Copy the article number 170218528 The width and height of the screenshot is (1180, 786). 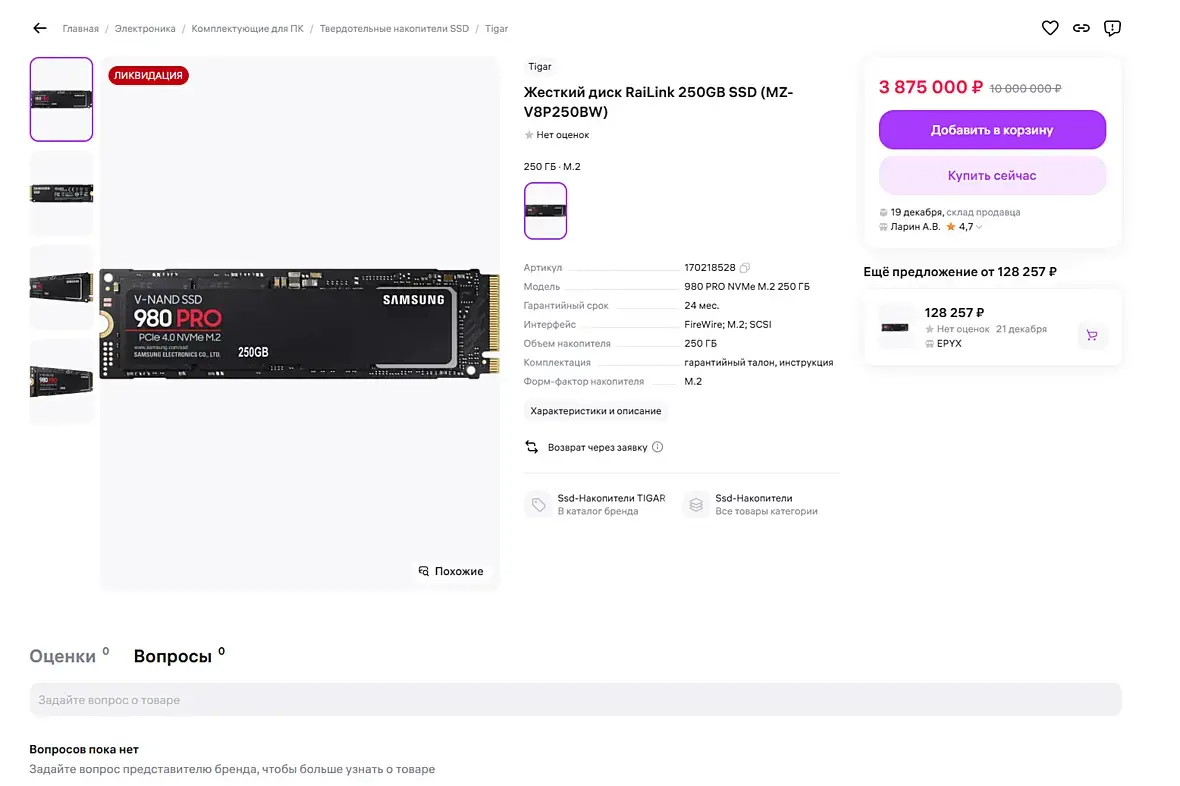point(745,268)
